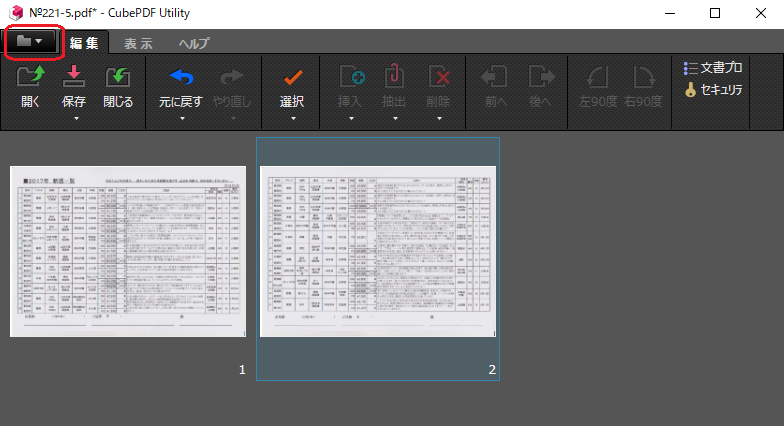Screen dimensions: 784x431
Task: Click the 前へ move-forward icon
Action: click(x=494, y=77)
